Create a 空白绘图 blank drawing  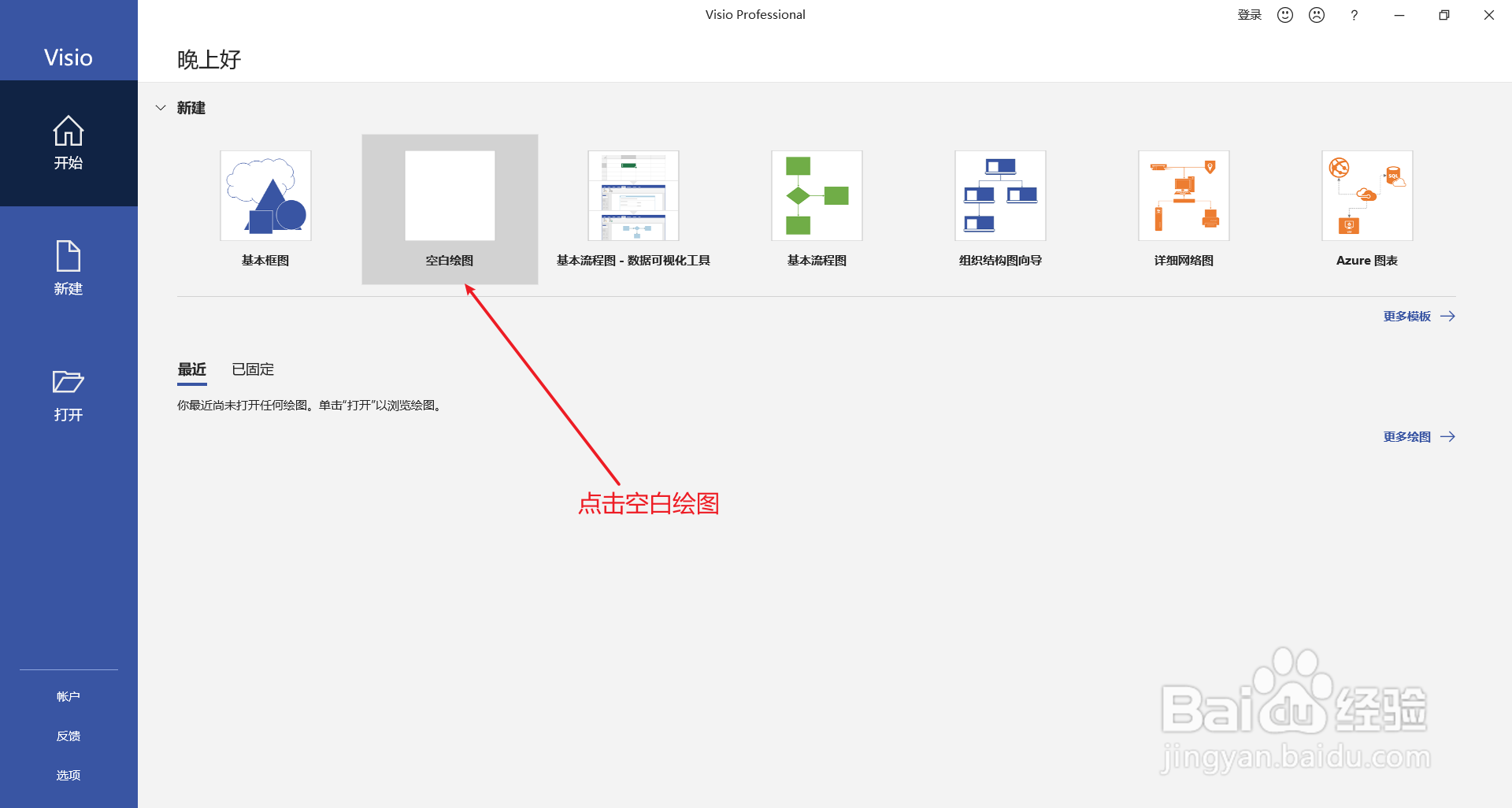(x=450, y=209)
